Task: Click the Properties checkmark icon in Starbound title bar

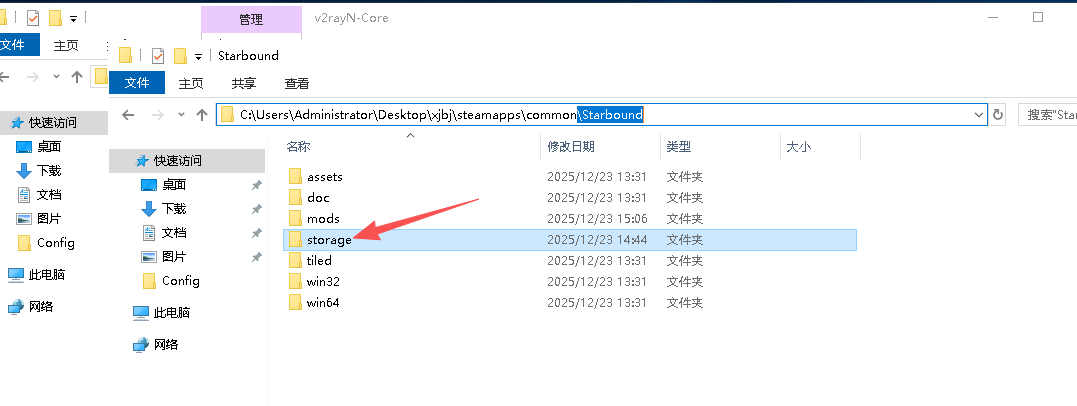Action: click(x=157, y=56)
